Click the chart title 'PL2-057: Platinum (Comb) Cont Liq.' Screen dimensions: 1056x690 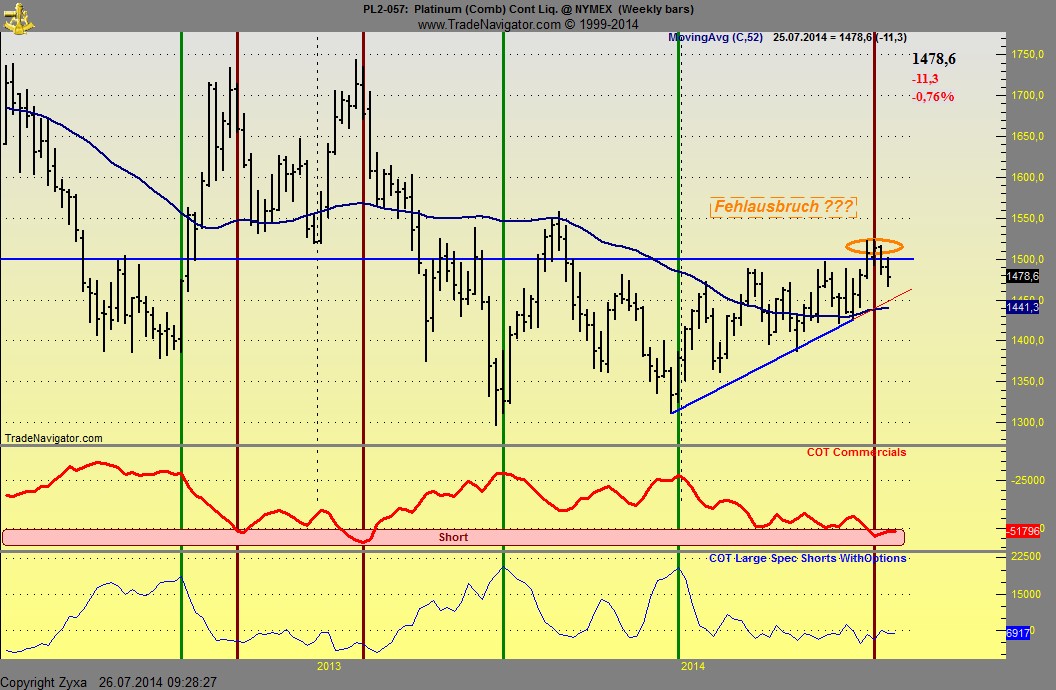471,9
